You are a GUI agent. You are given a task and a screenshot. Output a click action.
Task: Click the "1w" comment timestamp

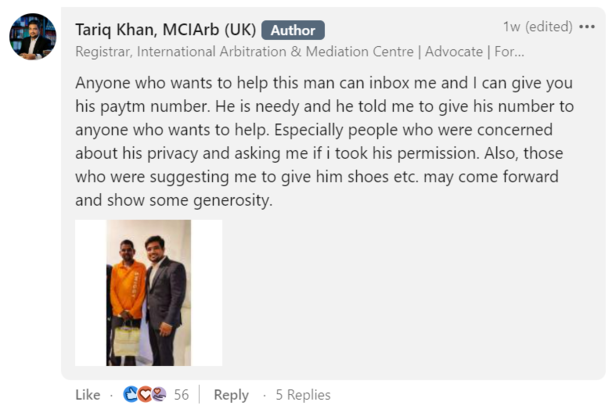pyautogui.click(x=512, y=27)
